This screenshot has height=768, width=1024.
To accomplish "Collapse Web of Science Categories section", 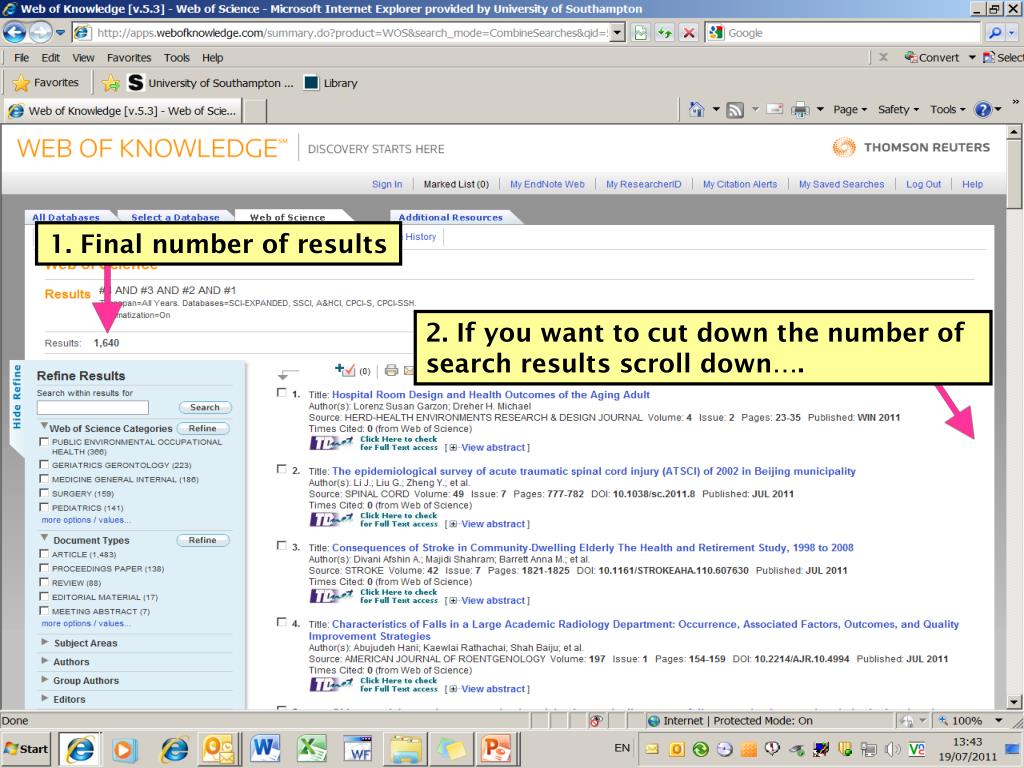I will pos(44,426).
